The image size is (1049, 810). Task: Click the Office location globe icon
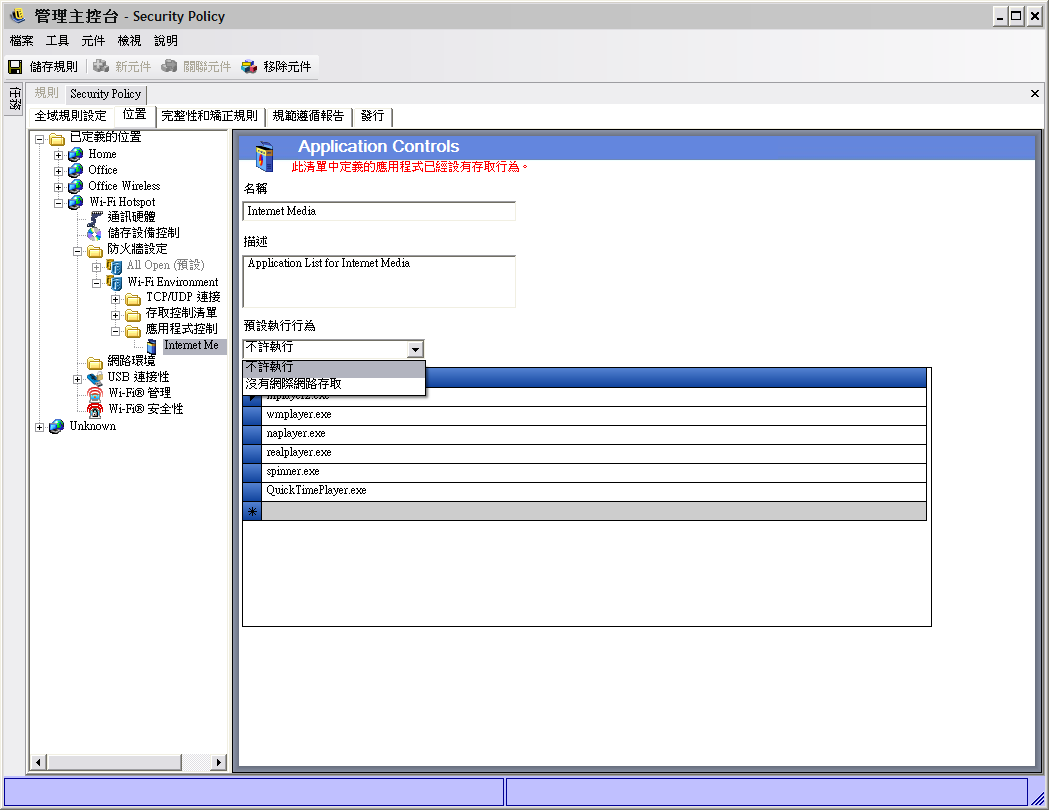tap(76, 171)
